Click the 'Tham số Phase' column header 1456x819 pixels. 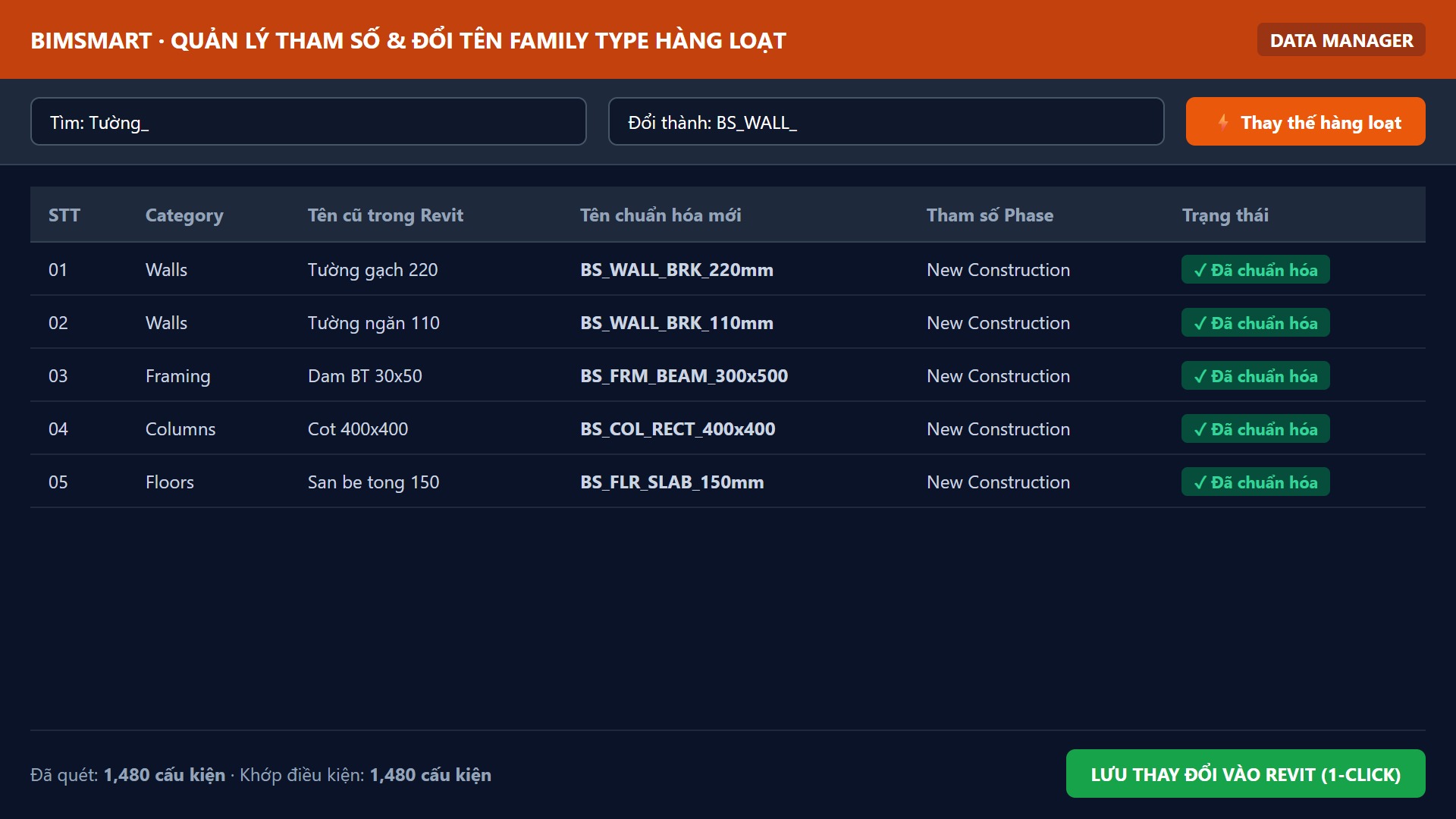click(990, 215)
